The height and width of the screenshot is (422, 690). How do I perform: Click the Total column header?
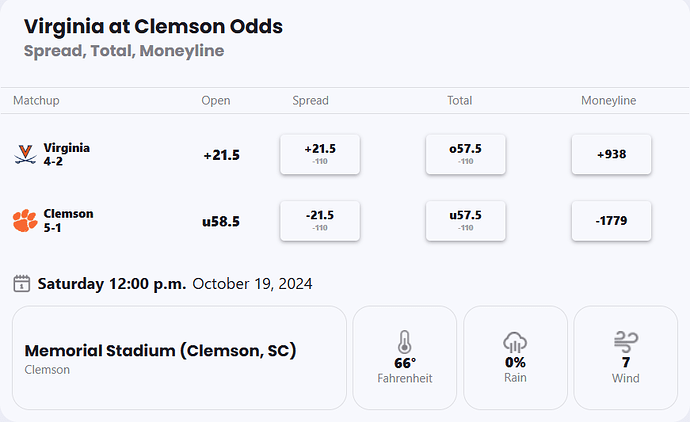click(x=460, y=101)
